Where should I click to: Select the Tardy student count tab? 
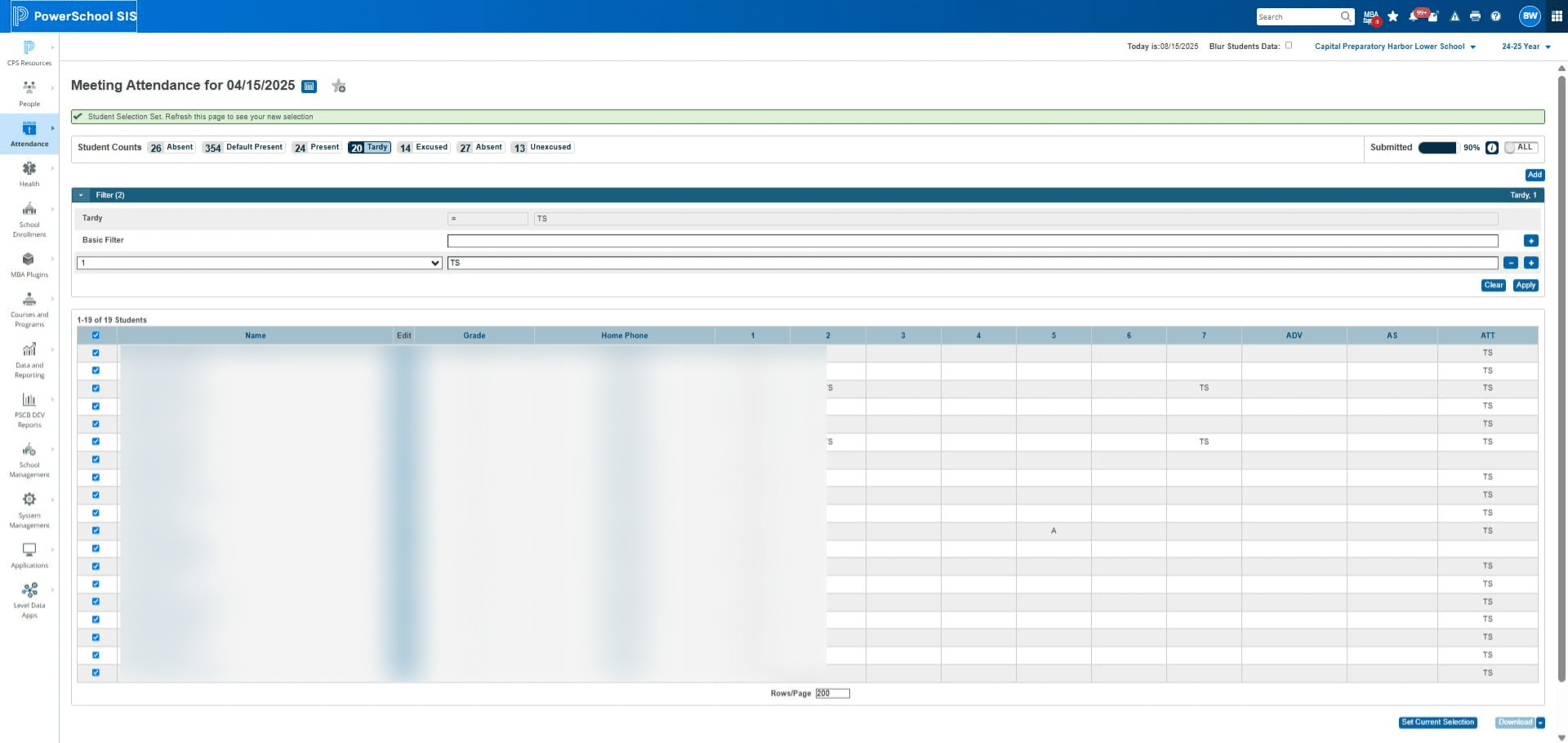(369, 148)
